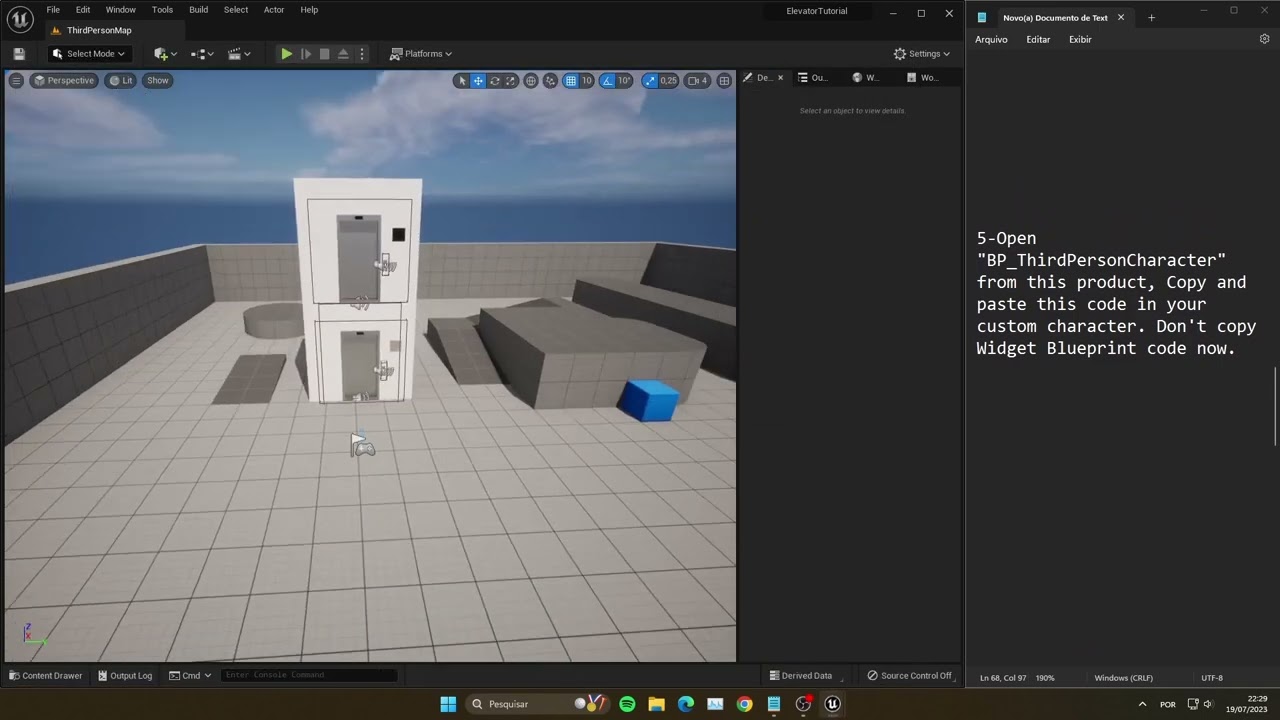The width and height of the screenshot is (1280, 720).
Task: Toggle world or local coordinate system globe
Action: pyautogui.click(x=531, y=81)
